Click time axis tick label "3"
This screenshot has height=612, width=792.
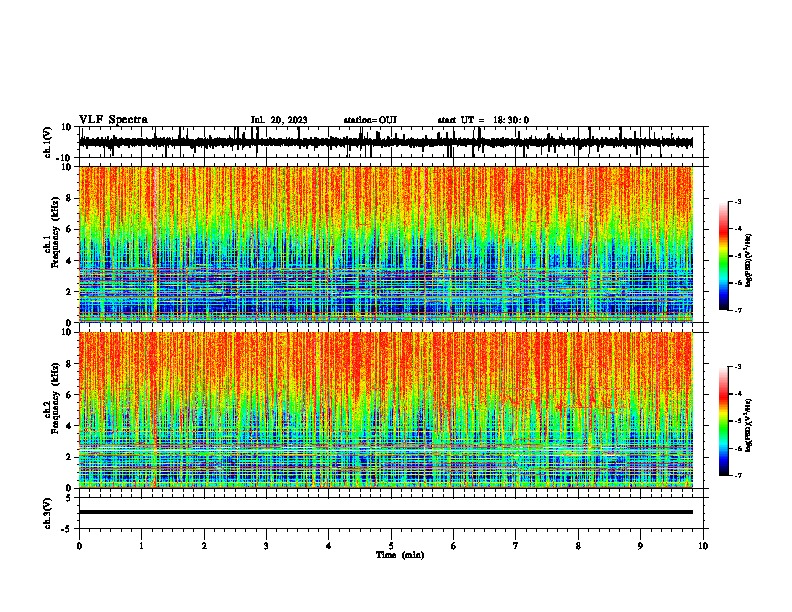click(266, 546)
